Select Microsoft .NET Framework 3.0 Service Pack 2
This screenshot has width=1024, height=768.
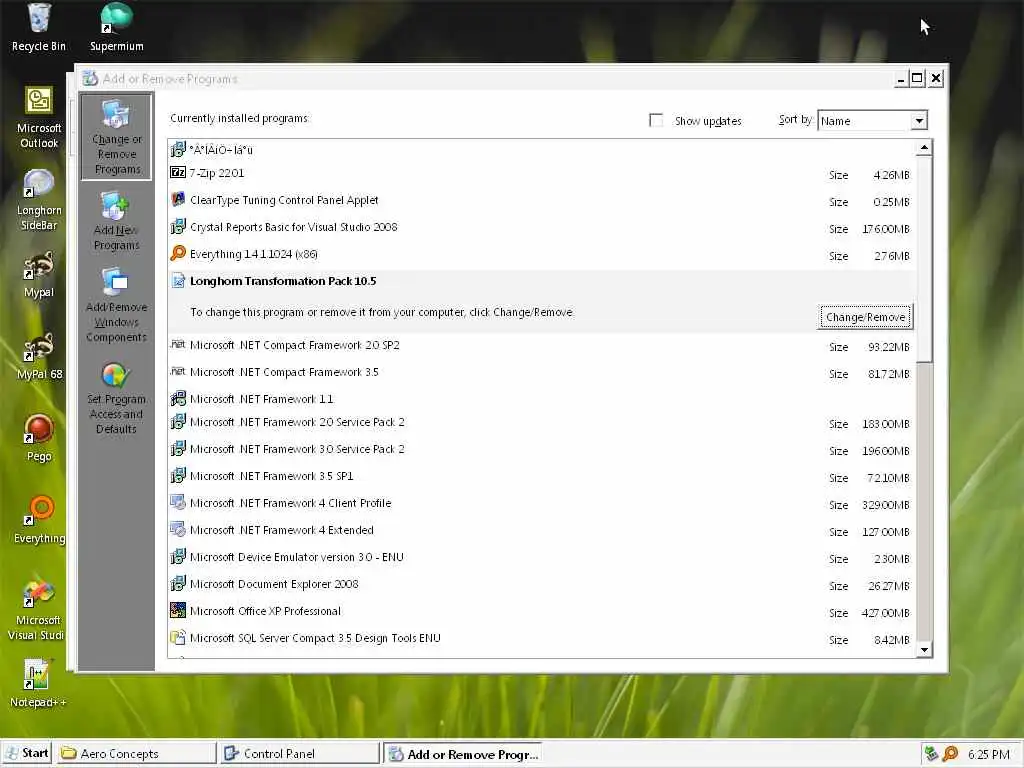click(541, 449)
